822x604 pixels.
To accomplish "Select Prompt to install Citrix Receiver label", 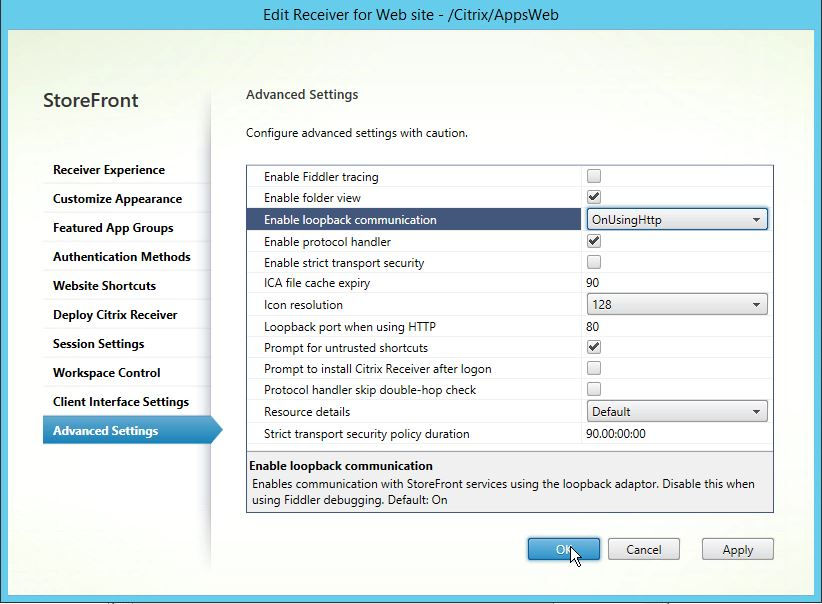I will (377, 369).
